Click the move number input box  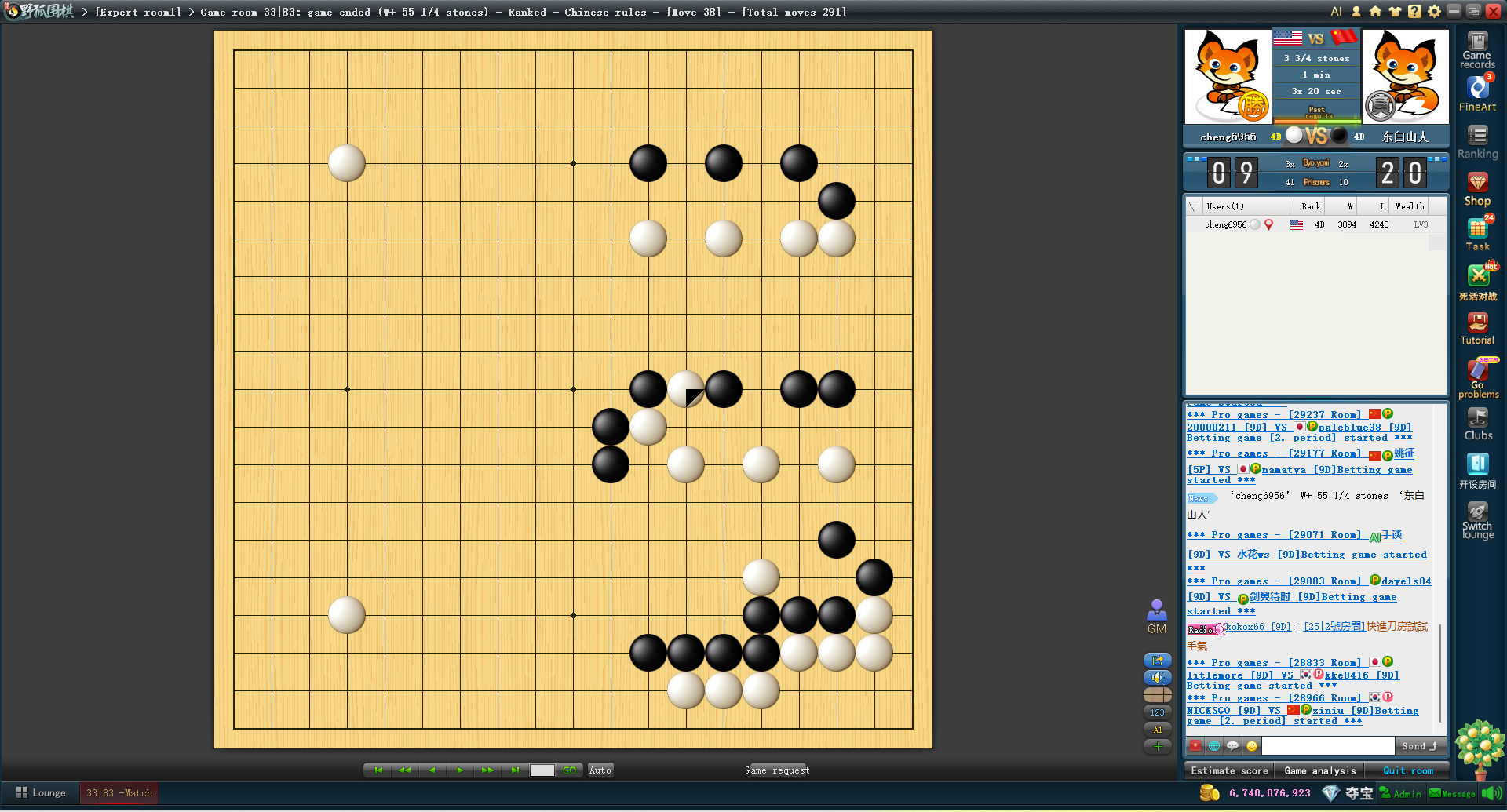542,770
